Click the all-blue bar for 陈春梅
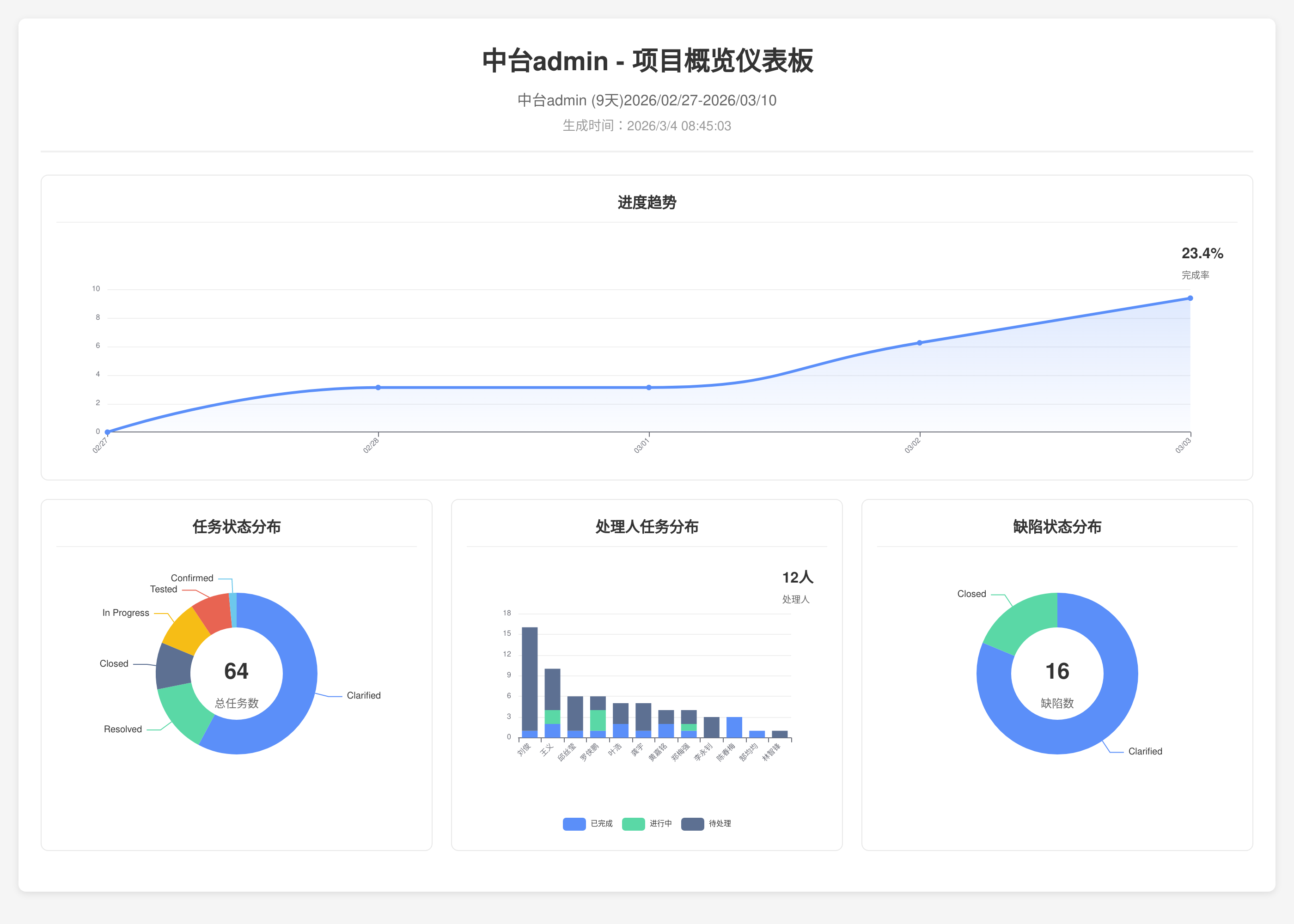 point(734,727)
